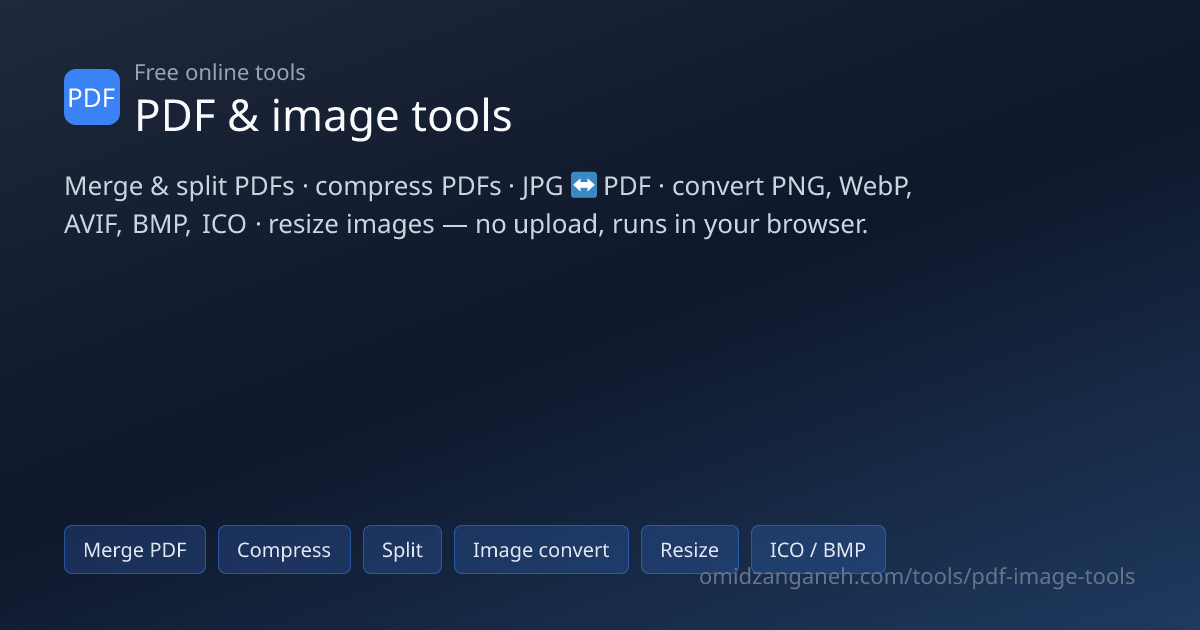
Task: Click the Resize button
Action: [690, 550]
